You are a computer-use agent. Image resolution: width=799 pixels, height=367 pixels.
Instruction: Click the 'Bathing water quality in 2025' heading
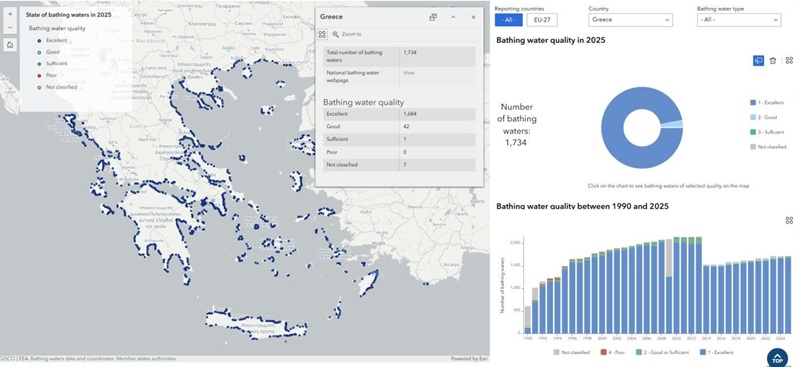(x=551, y=40)
